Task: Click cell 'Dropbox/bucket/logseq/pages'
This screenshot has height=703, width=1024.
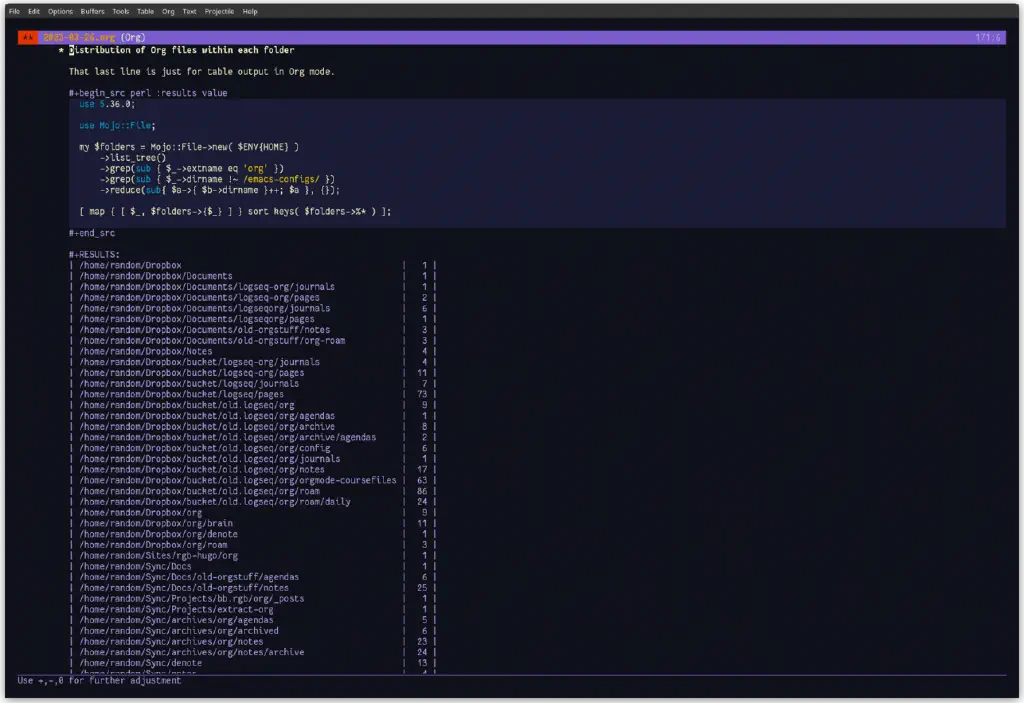Action: pyautogui.click(x=182, y=395)
